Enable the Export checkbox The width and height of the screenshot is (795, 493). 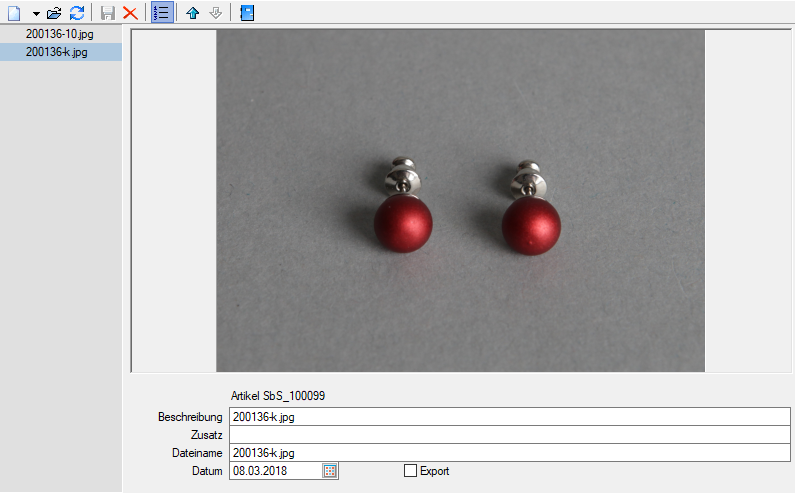[x=410, y=471]
